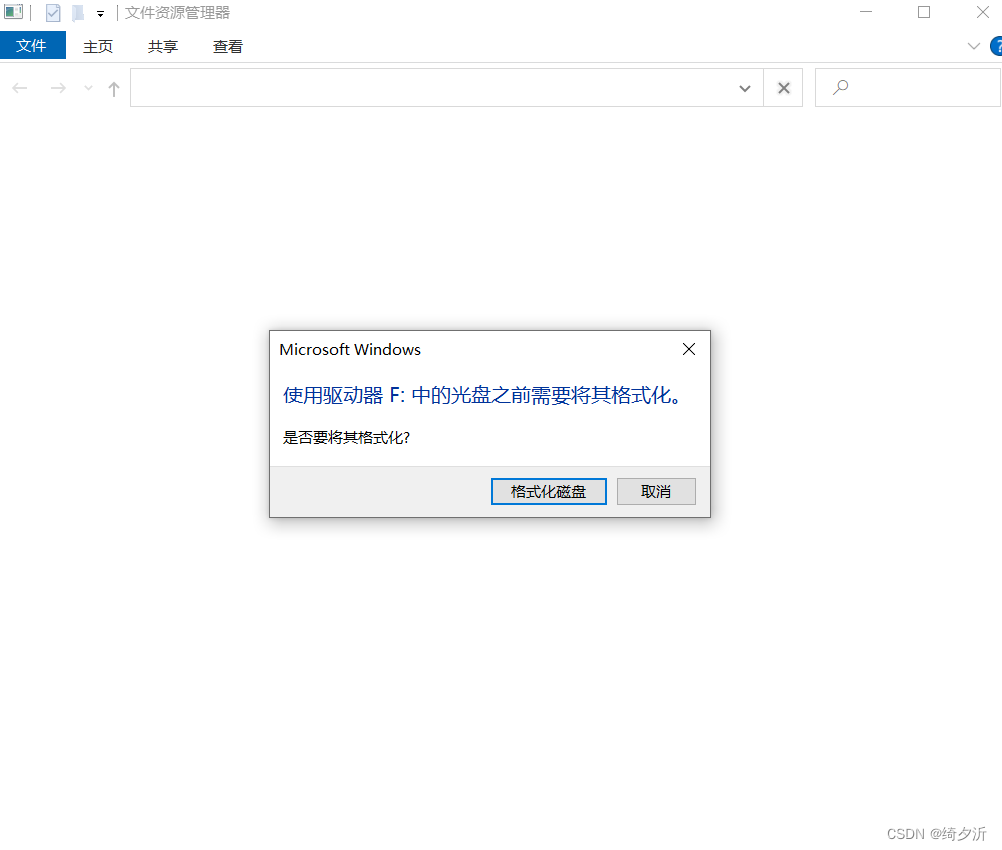1002x850 pixels.
Task: Click the File Explorer window icon
Action: click(x=13, y=12)
